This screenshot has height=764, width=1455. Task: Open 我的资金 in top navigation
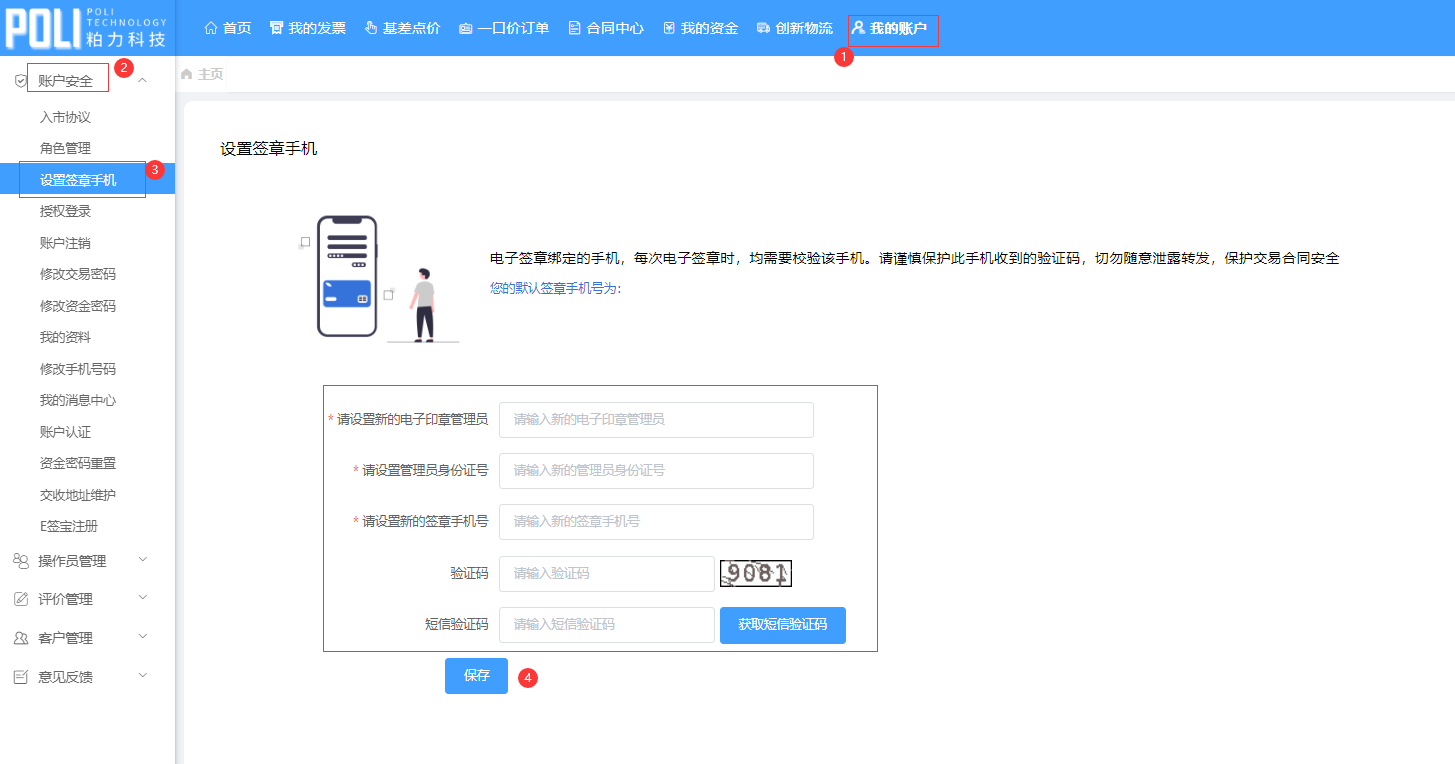pyautogui.click(x=709, y=28)
